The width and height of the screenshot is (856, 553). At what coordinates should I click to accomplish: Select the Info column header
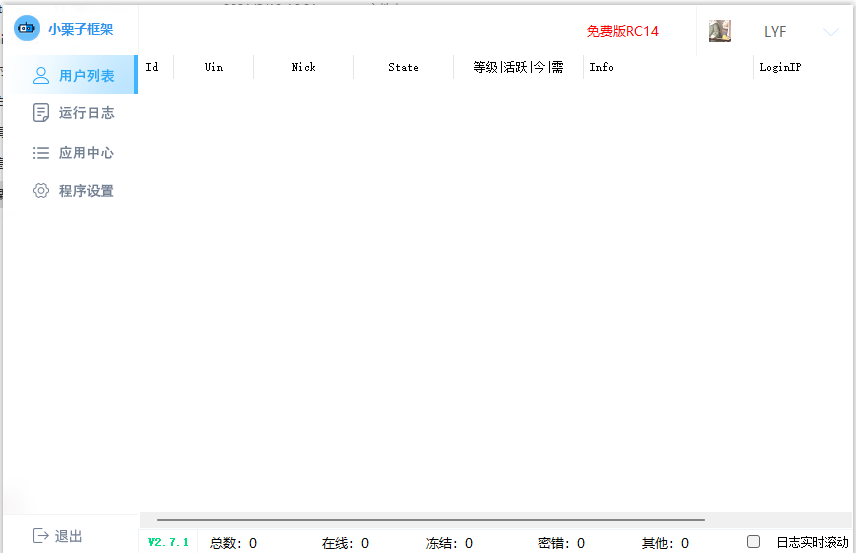[x=601, y=67]
